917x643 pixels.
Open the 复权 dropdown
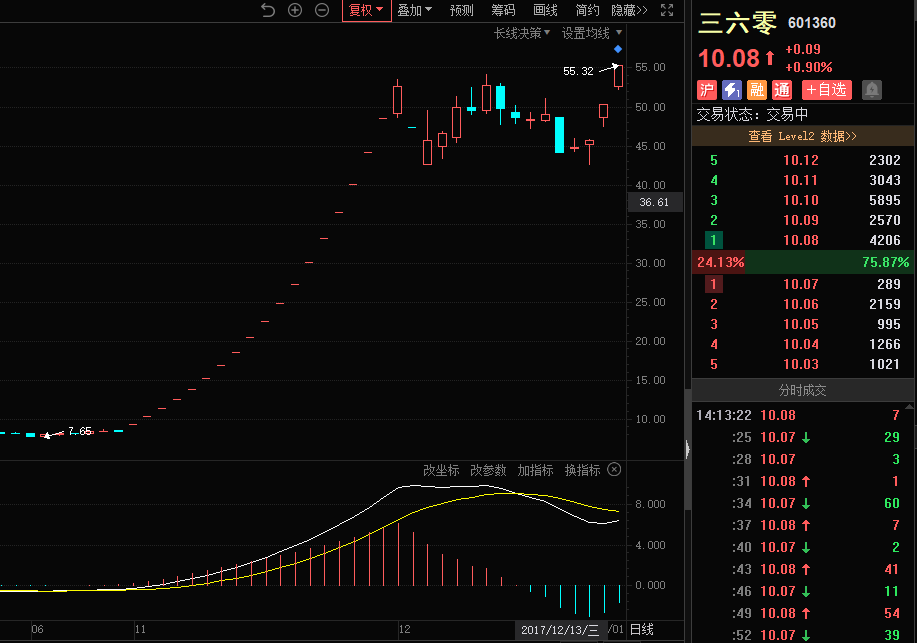[365, 10]
